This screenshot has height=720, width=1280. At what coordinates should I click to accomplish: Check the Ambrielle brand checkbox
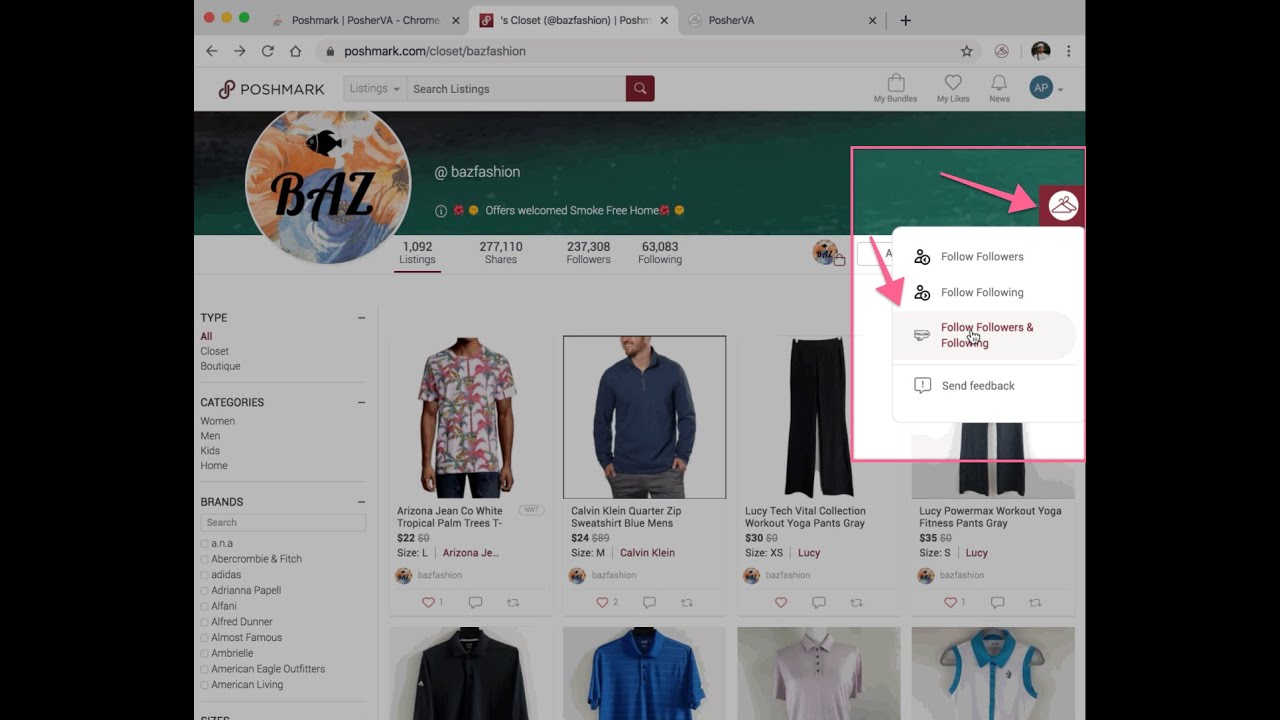[x=205, y=654]
